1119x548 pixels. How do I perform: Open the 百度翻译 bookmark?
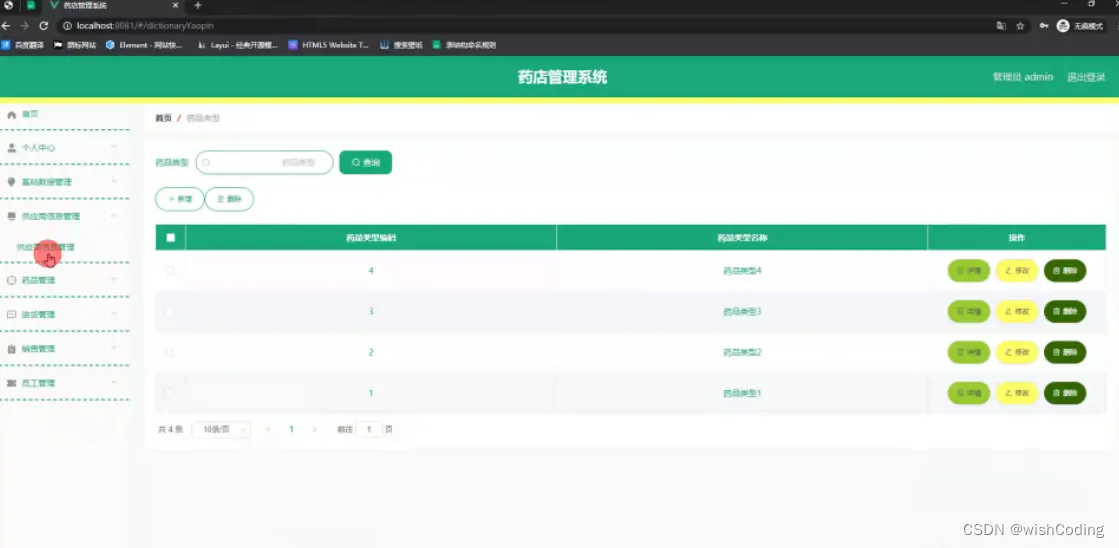[23, 45]
